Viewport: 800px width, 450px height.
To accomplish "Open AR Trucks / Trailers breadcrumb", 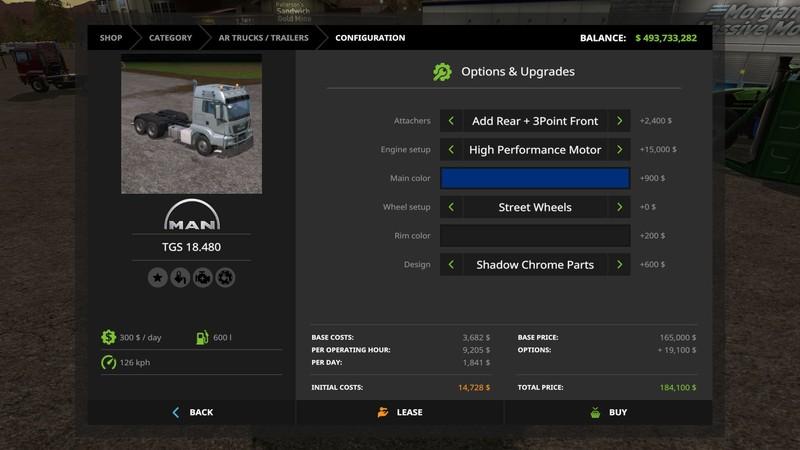I will [263, 38].
